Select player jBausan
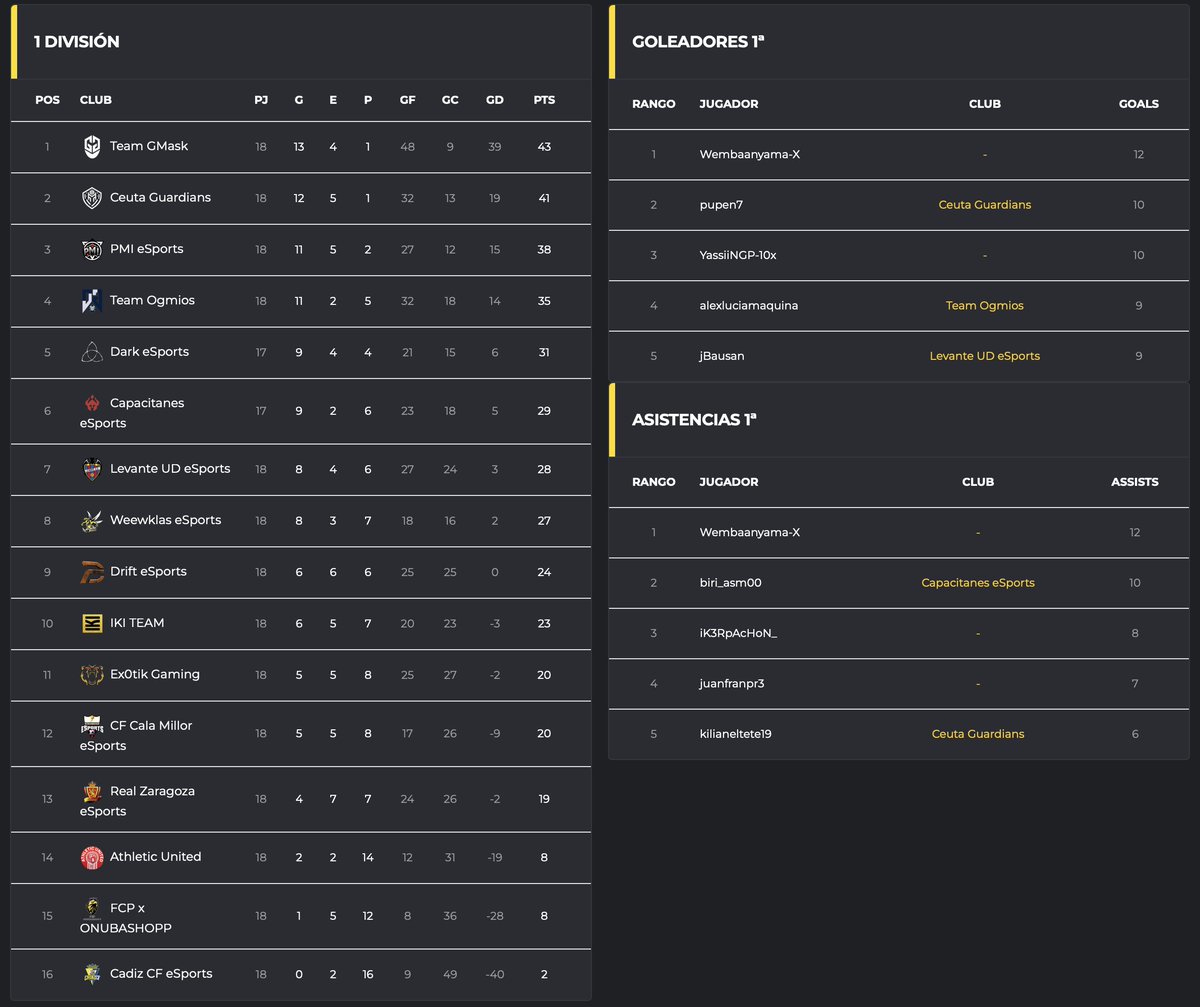Screen dimensions: 1200x1007 (x=722, y=356)
